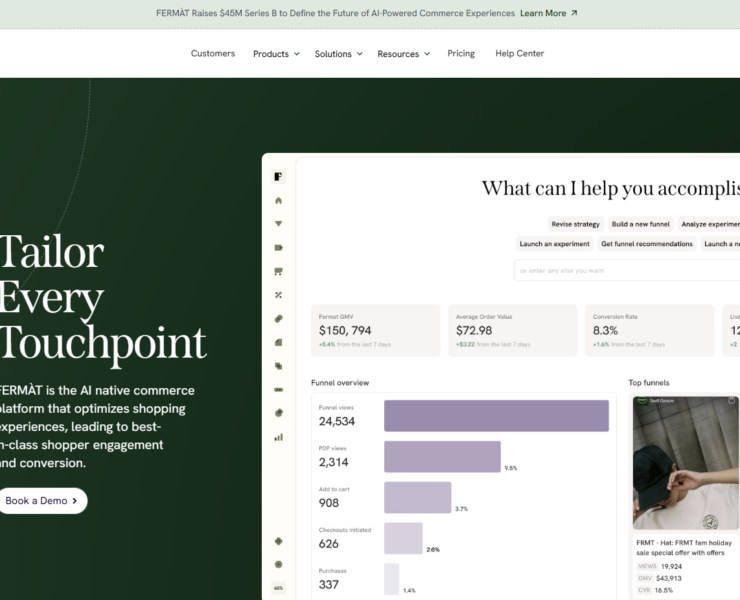Click the VIEWS 19,924 stat

pos(660,566)
